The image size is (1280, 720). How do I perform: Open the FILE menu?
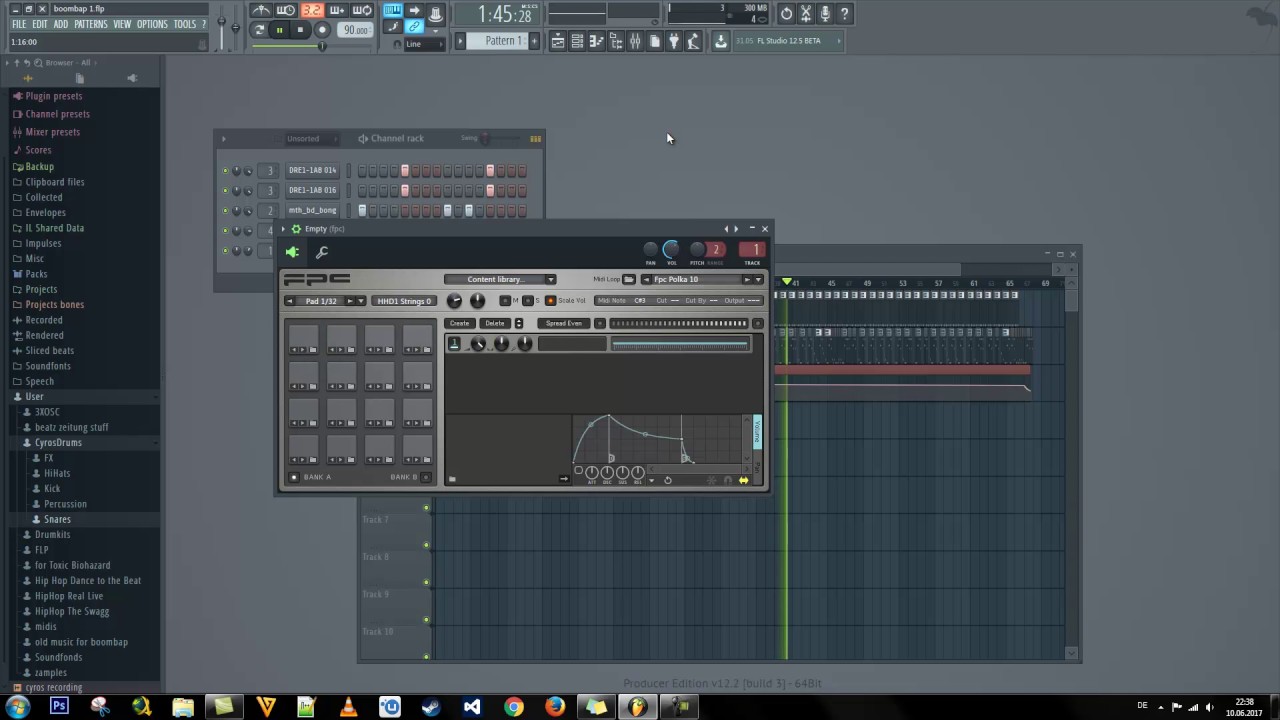click(19, 24)
